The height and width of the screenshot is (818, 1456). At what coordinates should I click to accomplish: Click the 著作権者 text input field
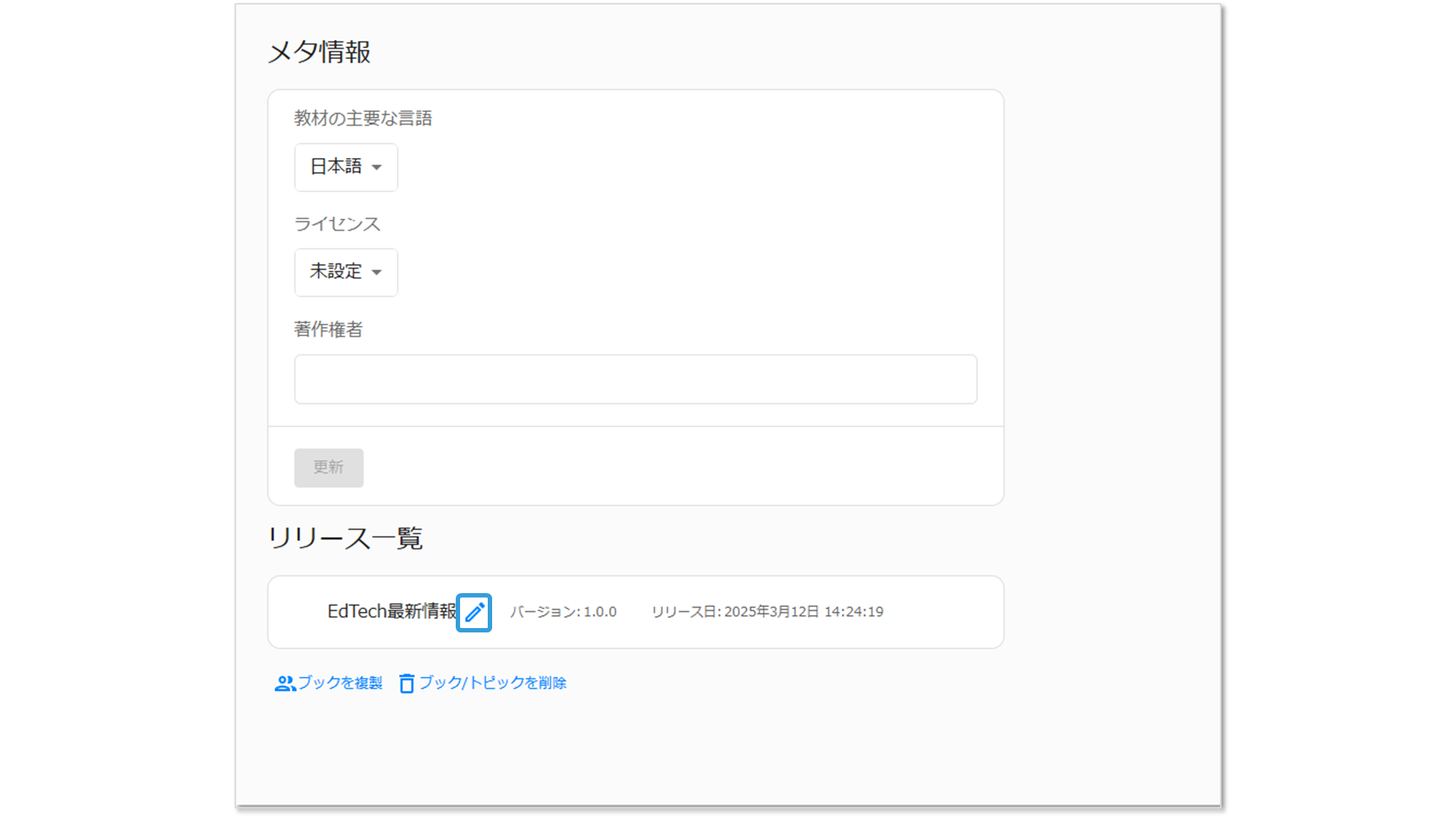pos(635,379)
